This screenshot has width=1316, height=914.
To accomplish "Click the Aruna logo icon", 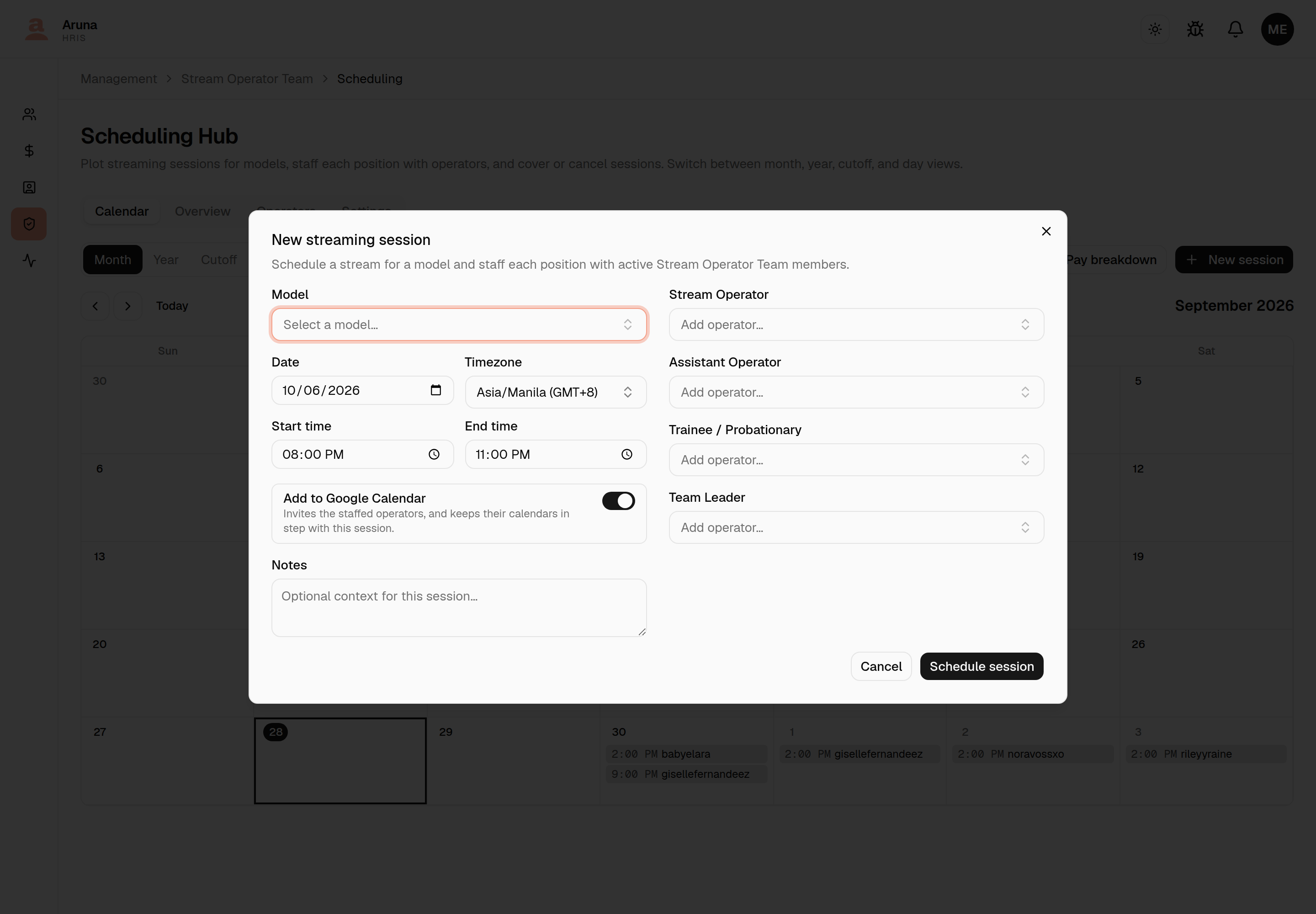I will 36,29.
